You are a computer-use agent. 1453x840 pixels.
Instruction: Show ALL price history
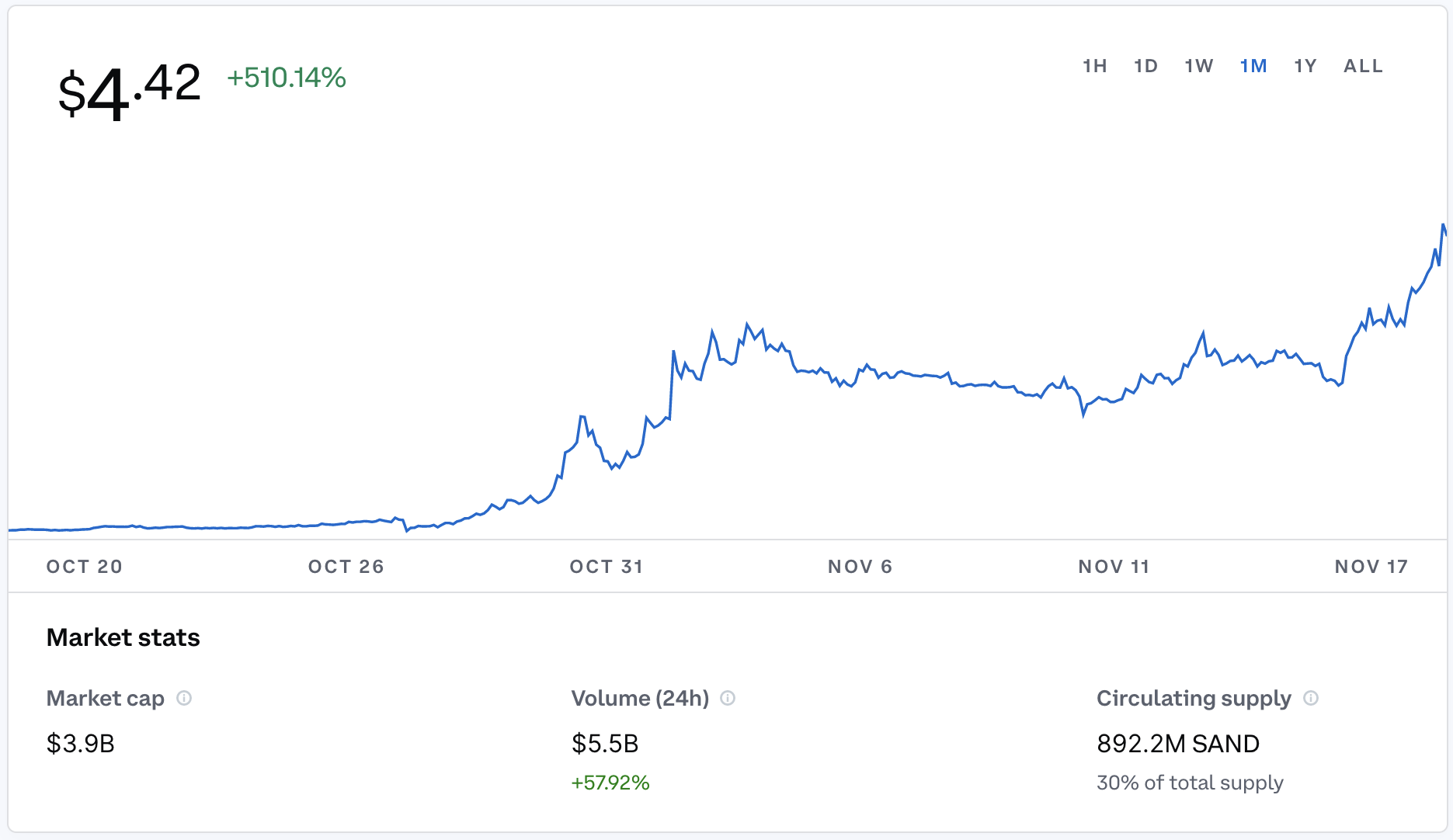tap(1363, 66)
